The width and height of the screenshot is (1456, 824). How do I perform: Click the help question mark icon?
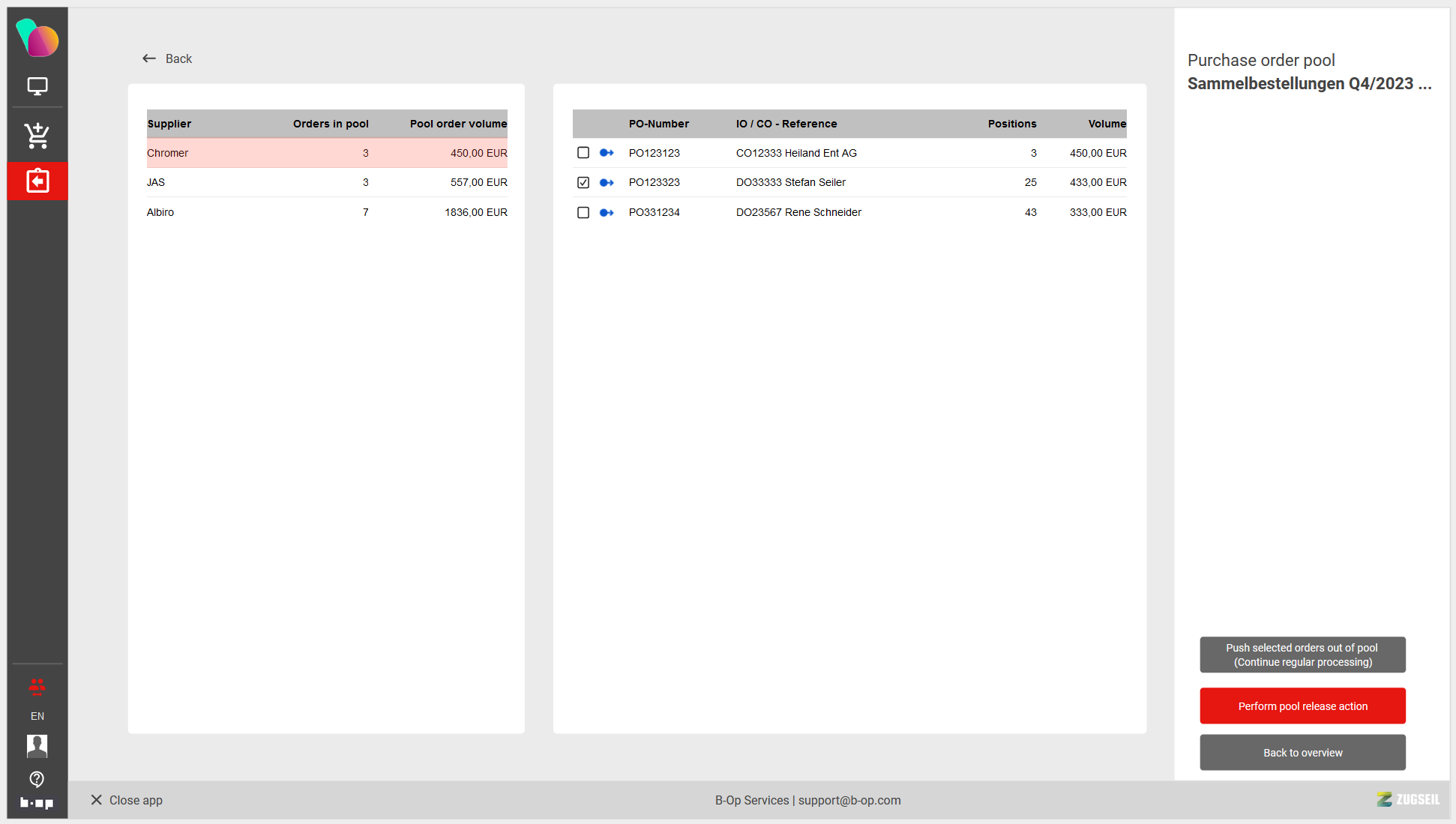[37, 779]
